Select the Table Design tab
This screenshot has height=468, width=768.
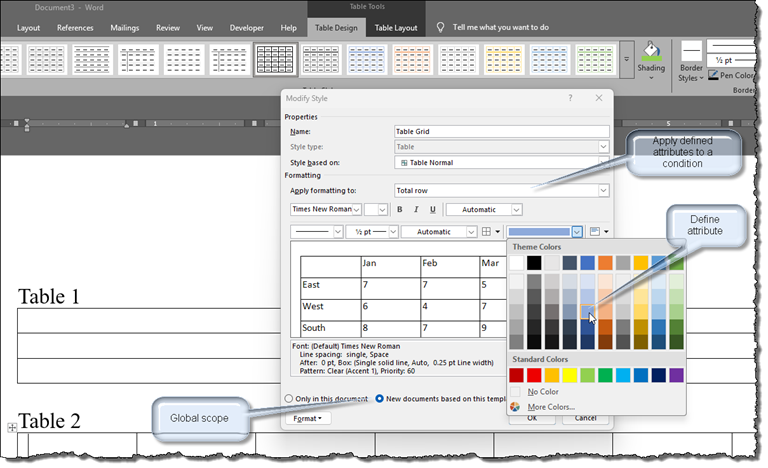click(x=336, y=28)
